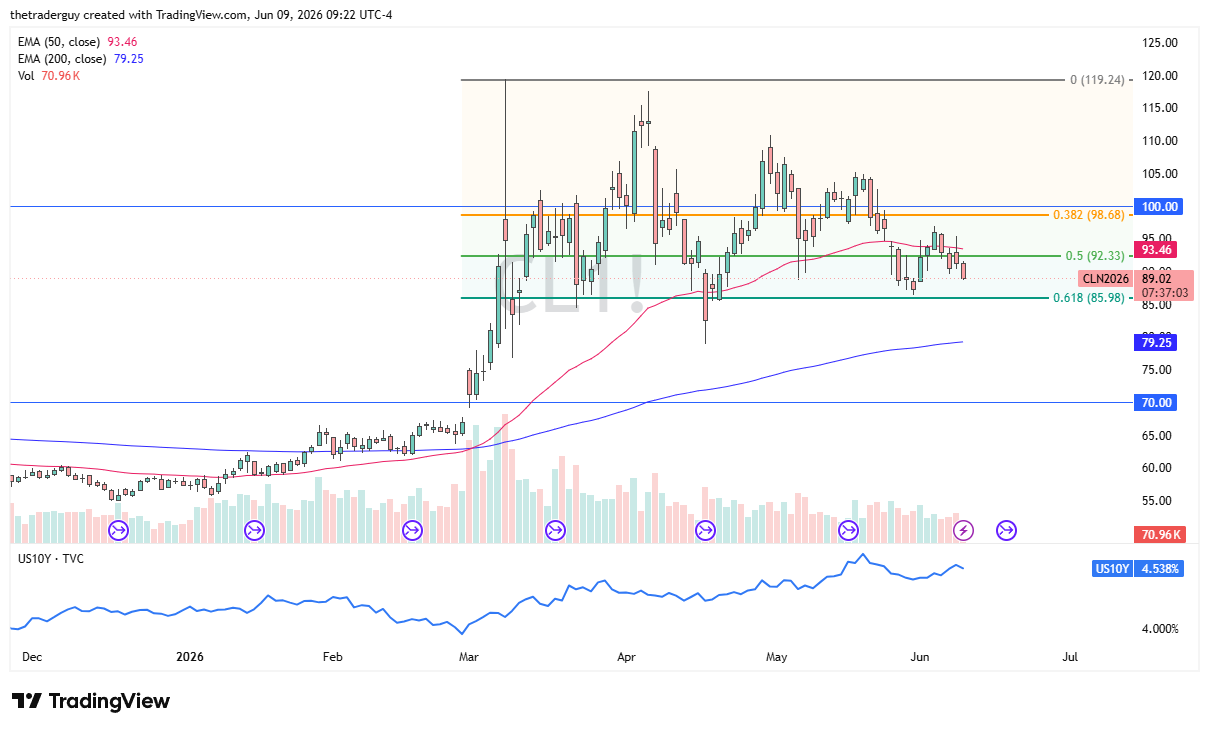Select the EMA (50, close) legend entry

click(x=78, y=42)
